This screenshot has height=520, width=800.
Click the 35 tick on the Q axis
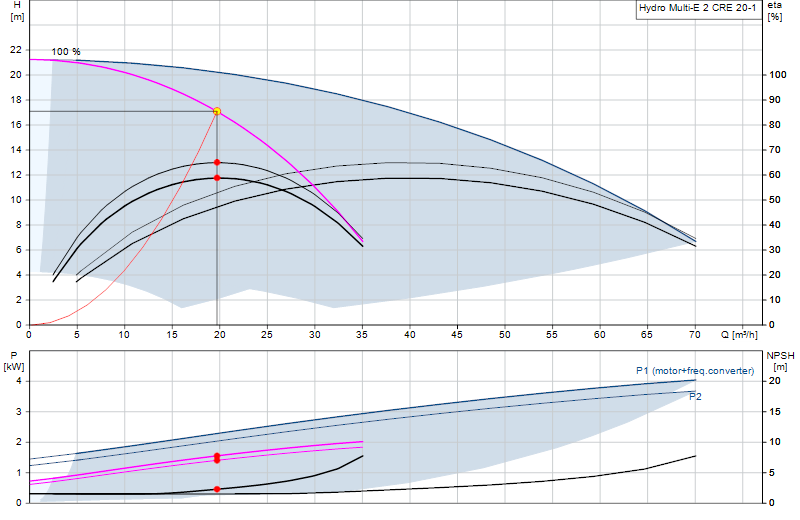pos(362,335)
